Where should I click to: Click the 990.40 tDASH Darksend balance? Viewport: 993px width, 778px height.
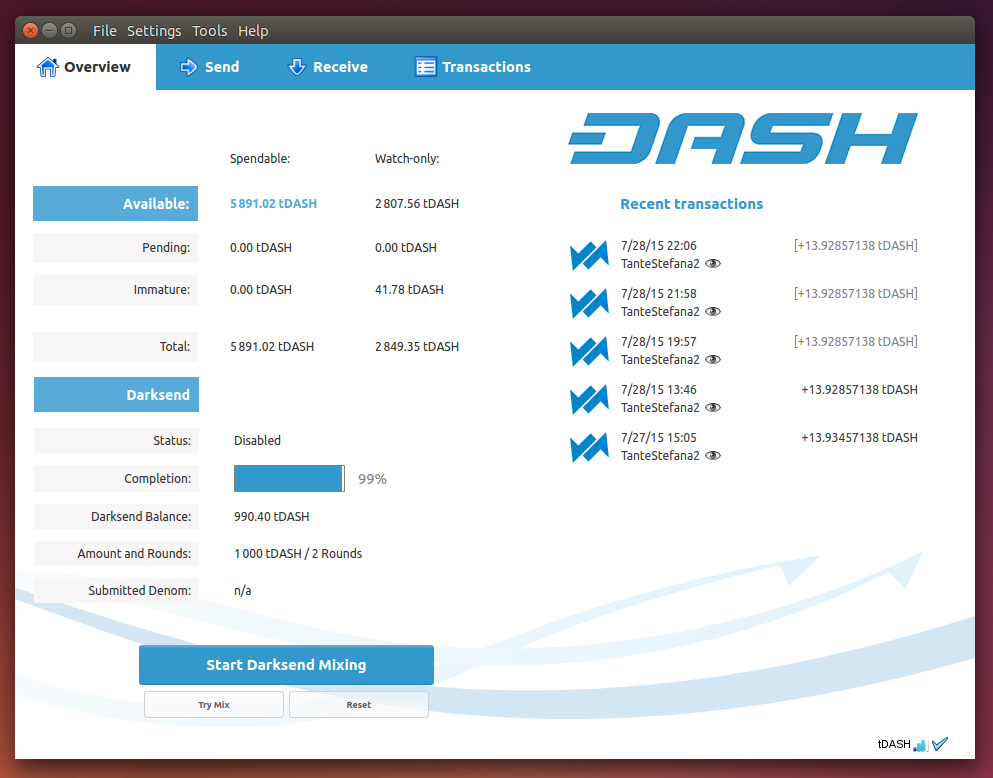click(272, 517)
